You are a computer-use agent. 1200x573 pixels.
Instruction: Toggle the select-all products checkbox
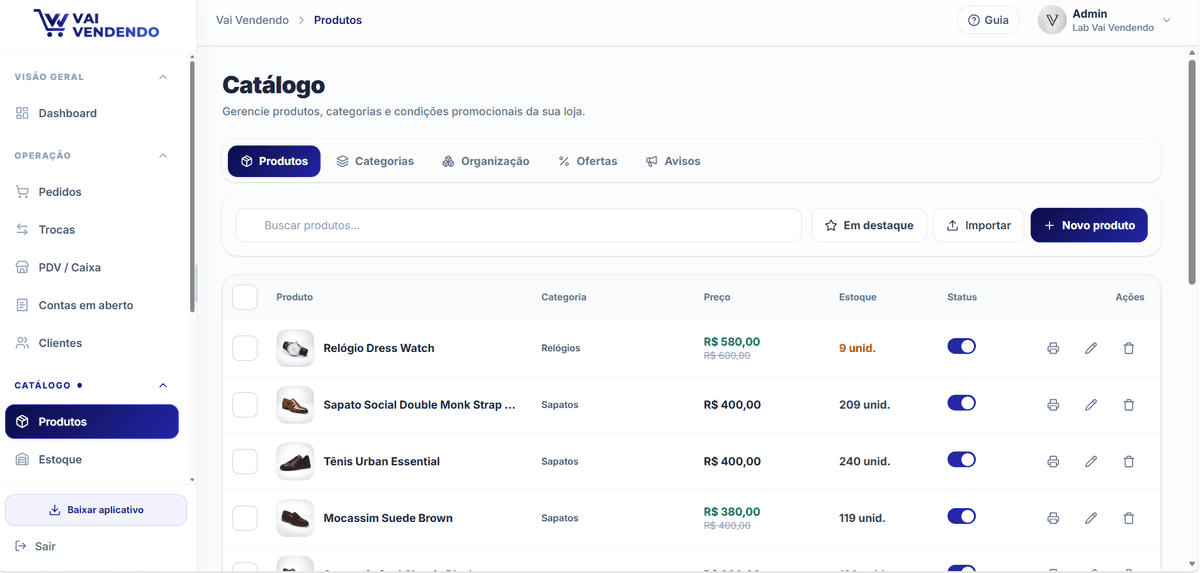point(245,297)
